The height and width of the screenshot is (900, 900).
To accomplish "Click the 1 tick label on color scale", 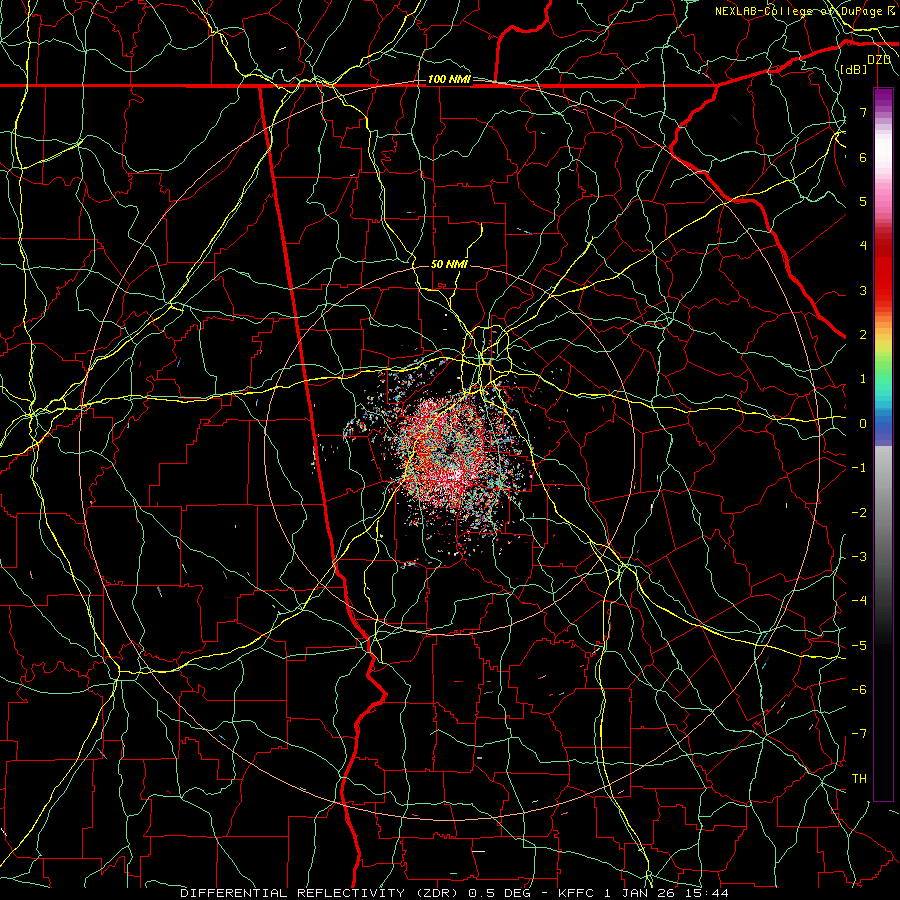I will tap(863, 379).
